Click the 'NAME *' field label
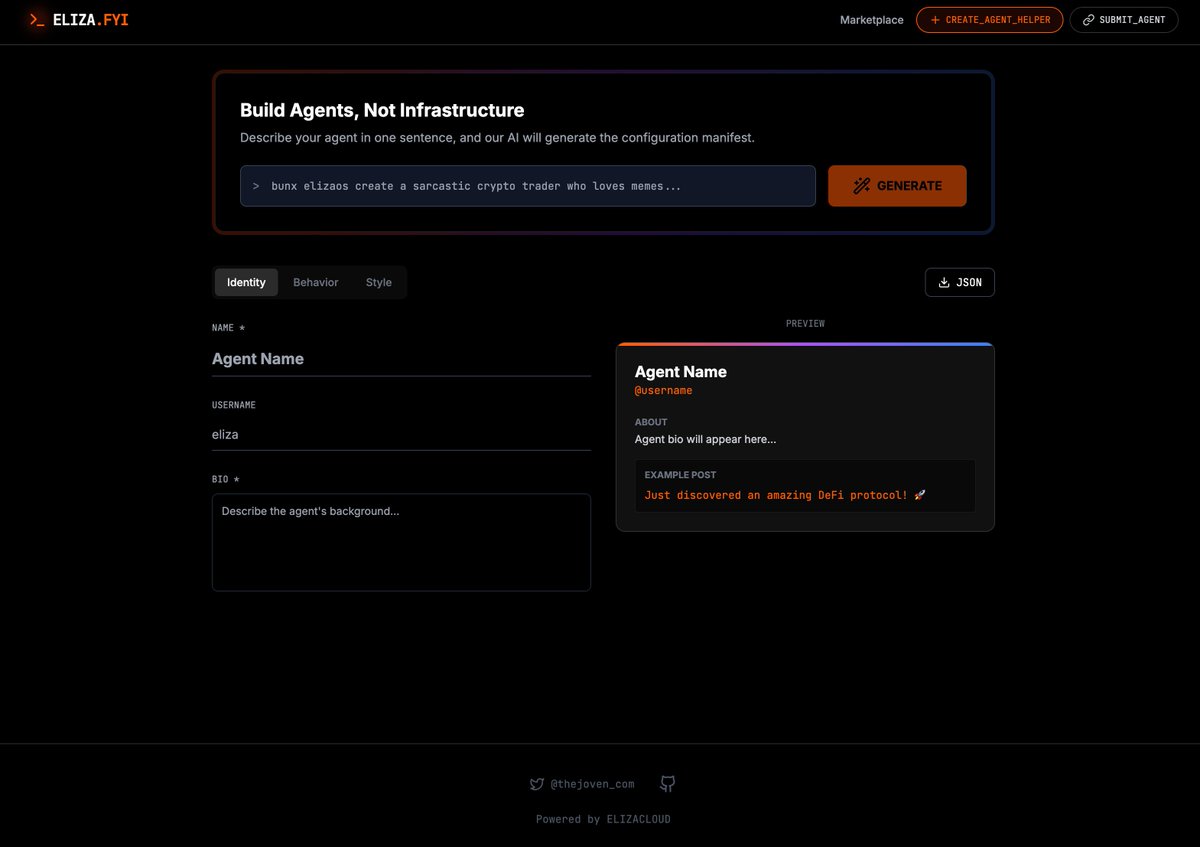This screenshot has width=1200, height=847. point(229,328)
